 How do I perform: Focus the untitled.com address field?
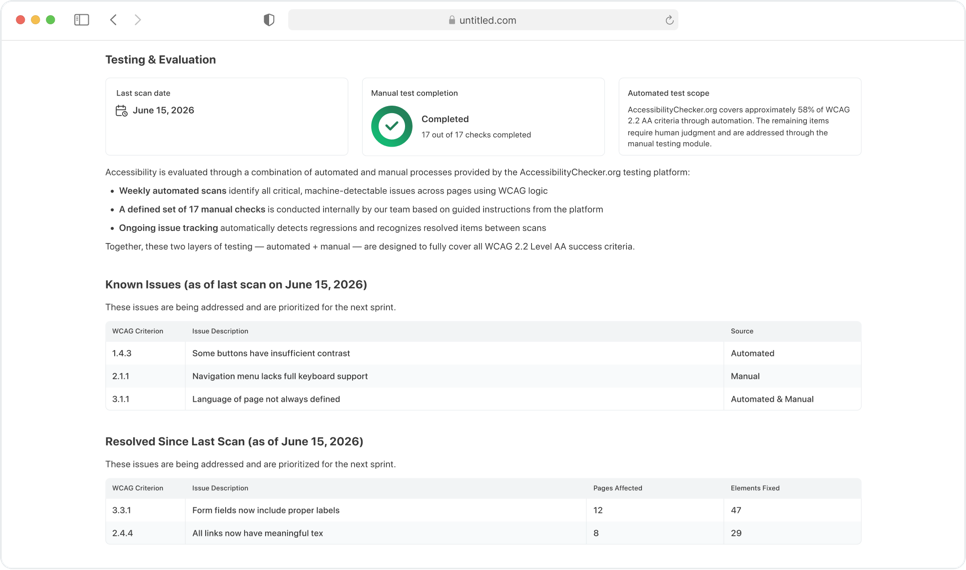click(x=483, y=20)
